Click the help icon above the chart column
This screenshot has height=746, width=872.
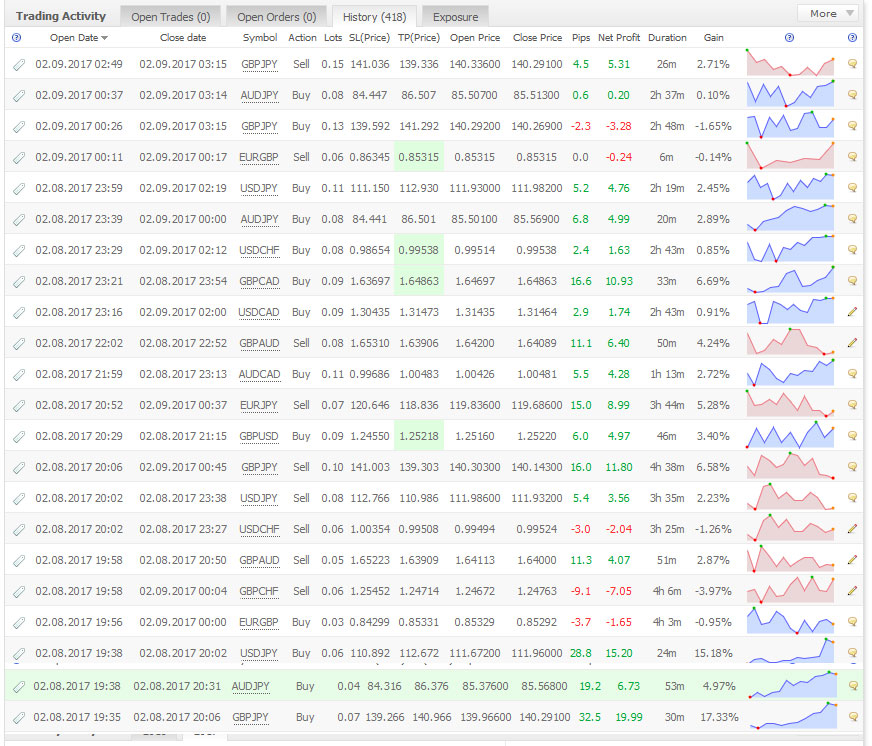click(x=789, y=37)
